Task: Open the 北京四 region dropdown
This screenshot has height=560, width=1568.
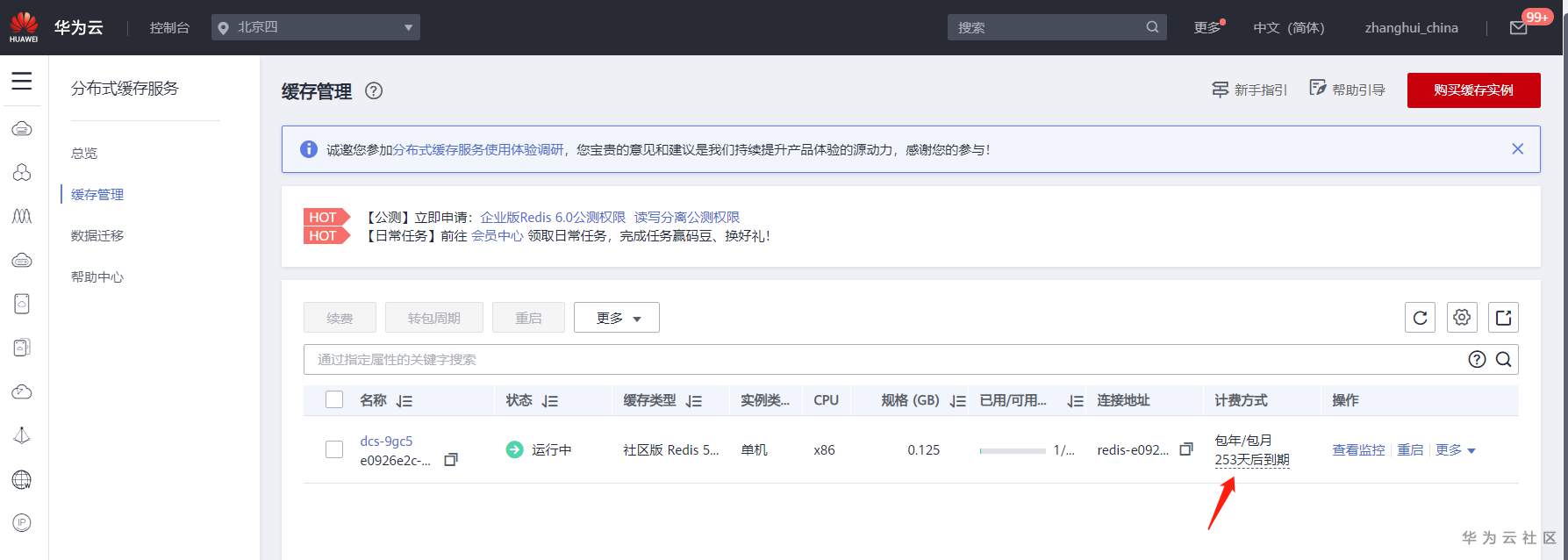Action: [x=316, y=27]
